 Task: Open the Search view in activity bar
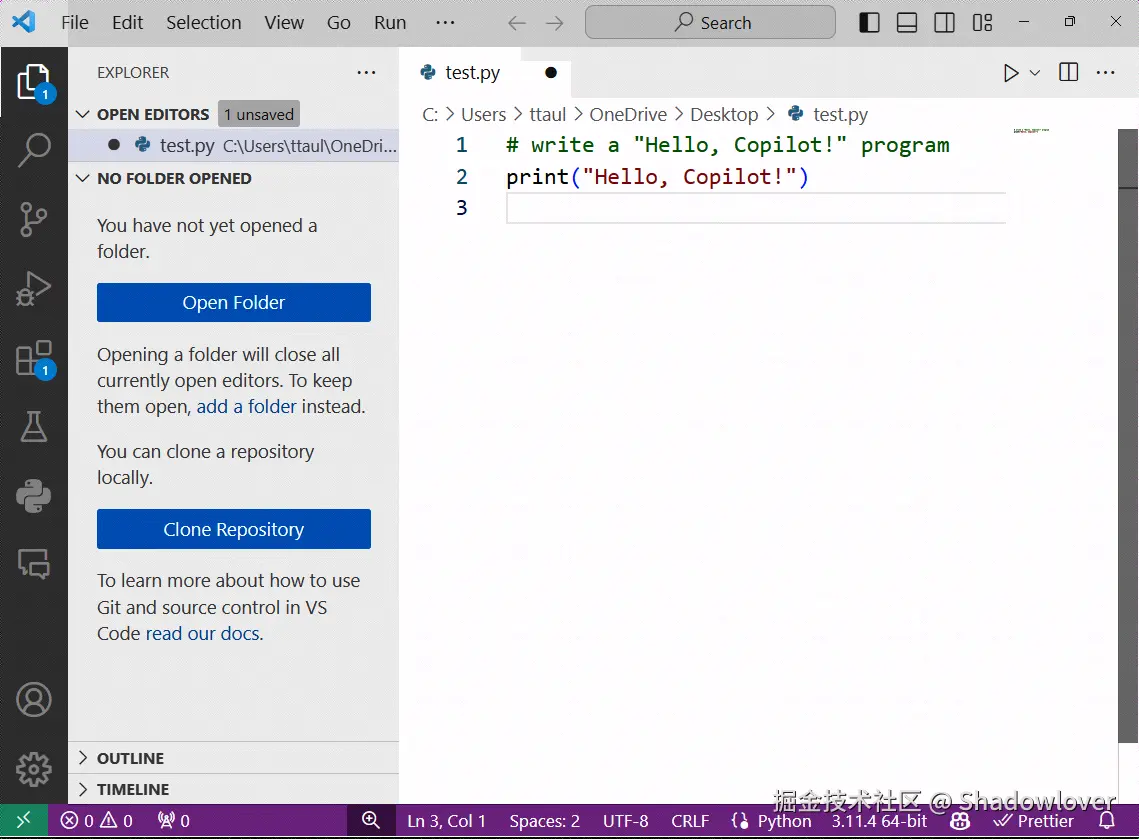point(33,150)
